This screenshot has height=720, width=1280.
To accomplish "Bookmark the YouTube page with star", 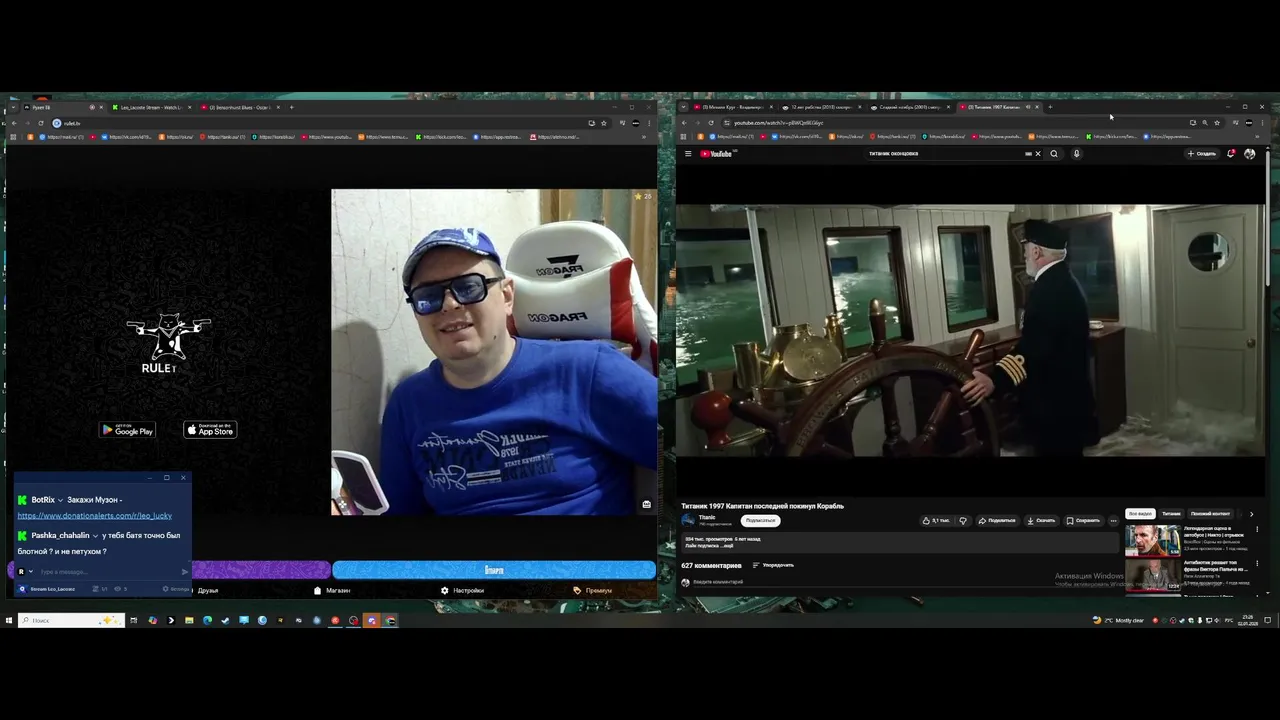I will click(x=1217, y=123).
